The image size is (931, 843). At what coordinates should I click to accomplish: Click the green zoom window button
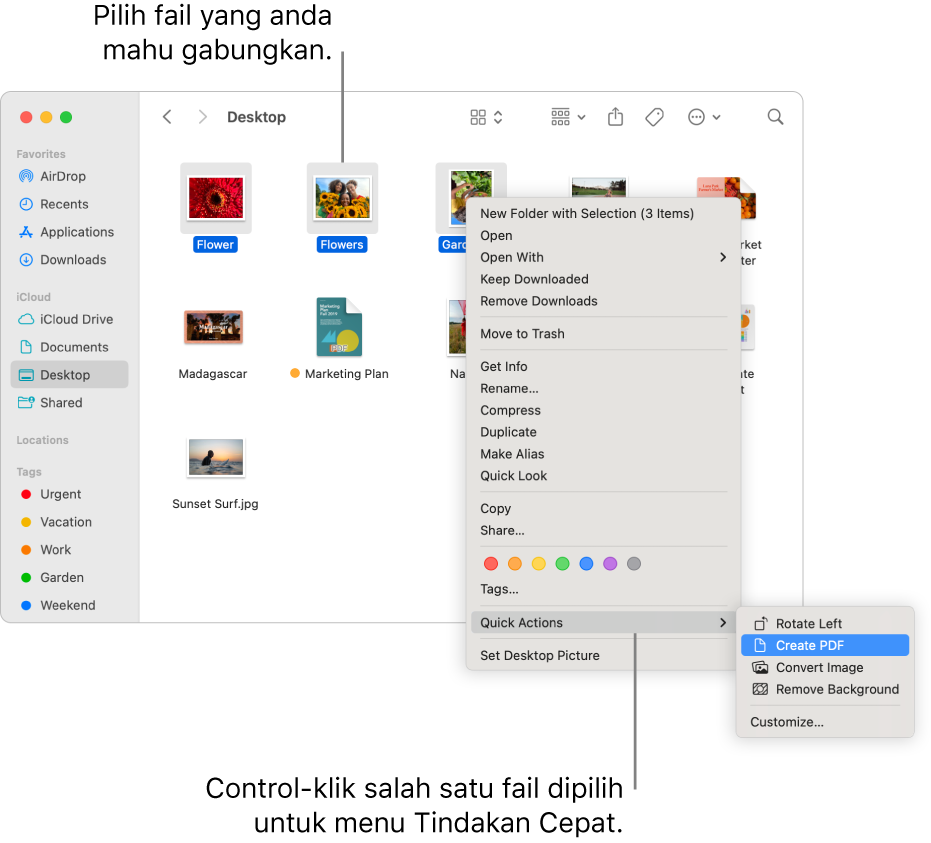click(x=66, y=117)
